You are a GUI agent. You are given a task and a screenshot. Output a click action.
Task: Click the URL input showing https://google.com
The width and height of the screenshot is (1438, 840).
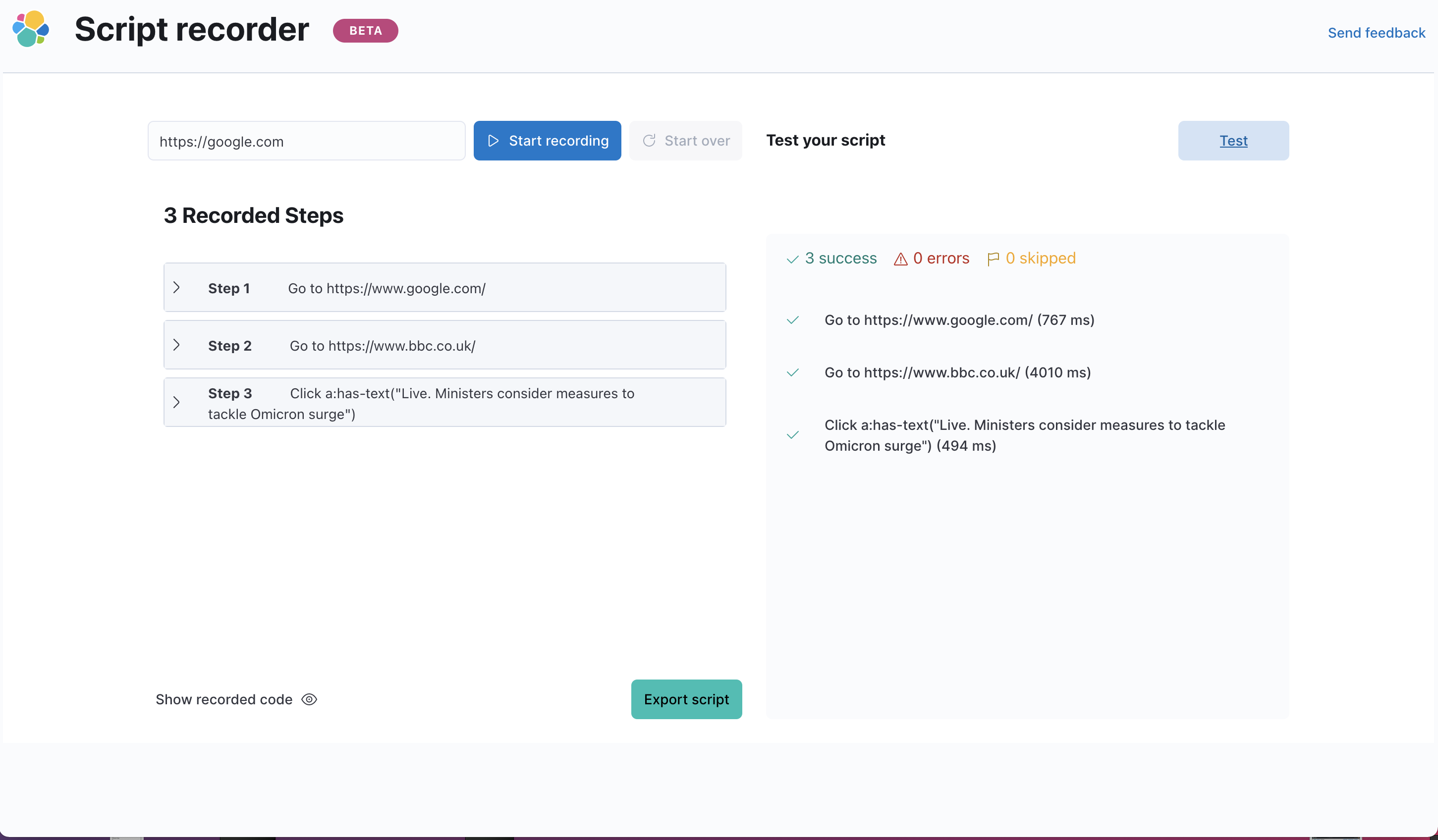point(306,141)
